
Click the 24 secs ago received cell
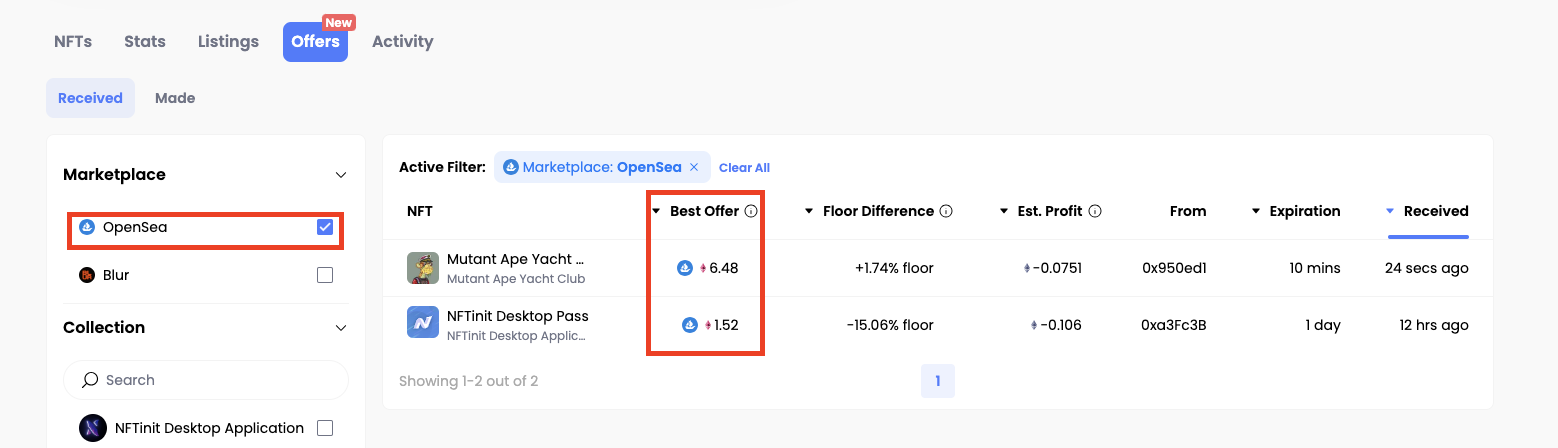click(x=1427, y=268)
